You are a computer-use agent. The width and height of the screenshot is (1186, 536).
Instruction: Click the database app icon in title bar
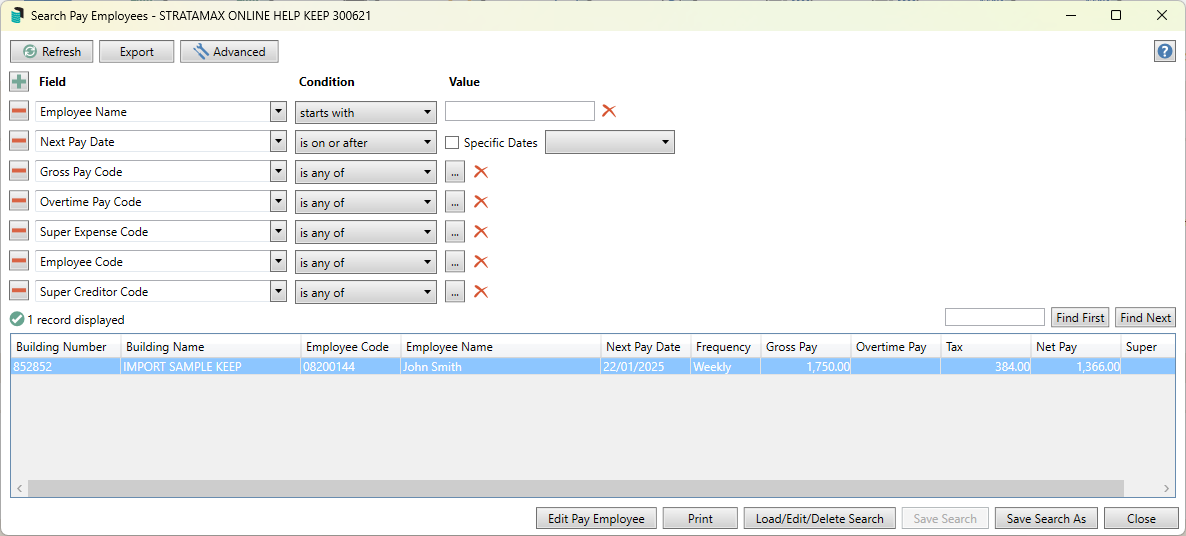pos(17,16)
